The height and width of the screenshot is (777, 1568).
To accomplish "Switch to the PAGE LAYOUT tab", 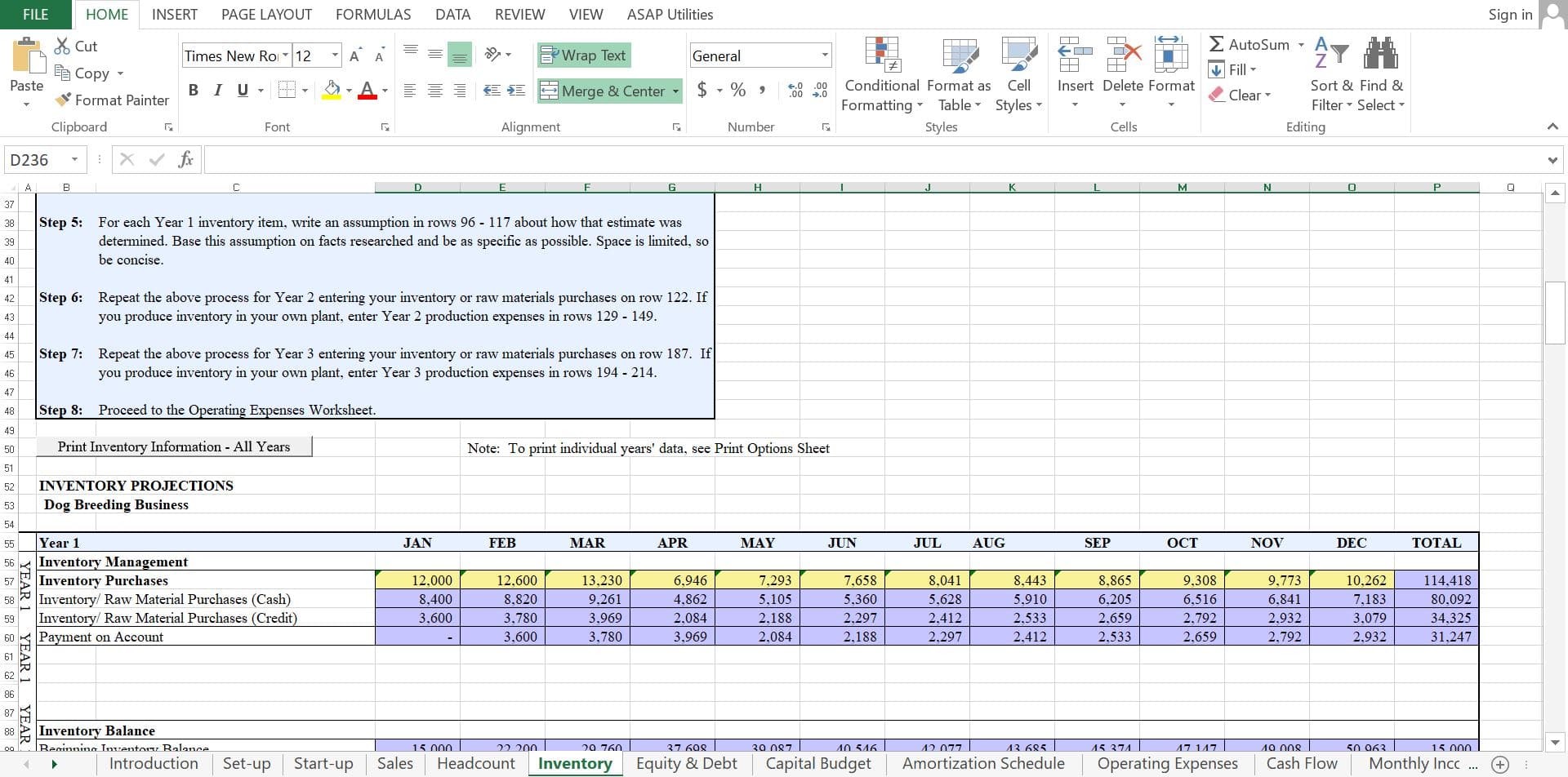I will click(266, 14).
